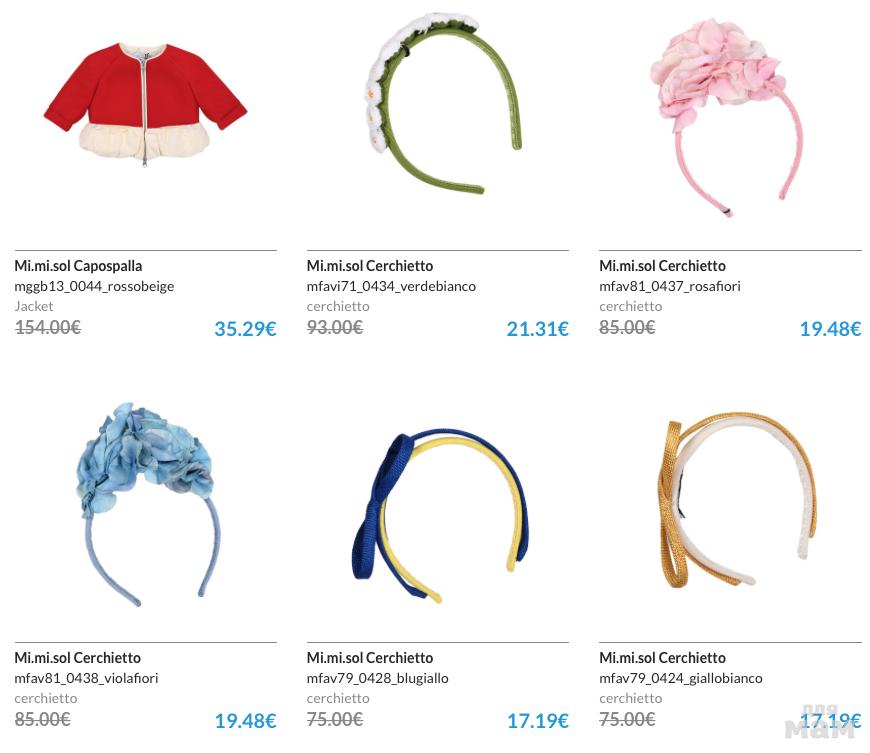
Task: Open the green headband with white flowers
Action: point(443,104)
